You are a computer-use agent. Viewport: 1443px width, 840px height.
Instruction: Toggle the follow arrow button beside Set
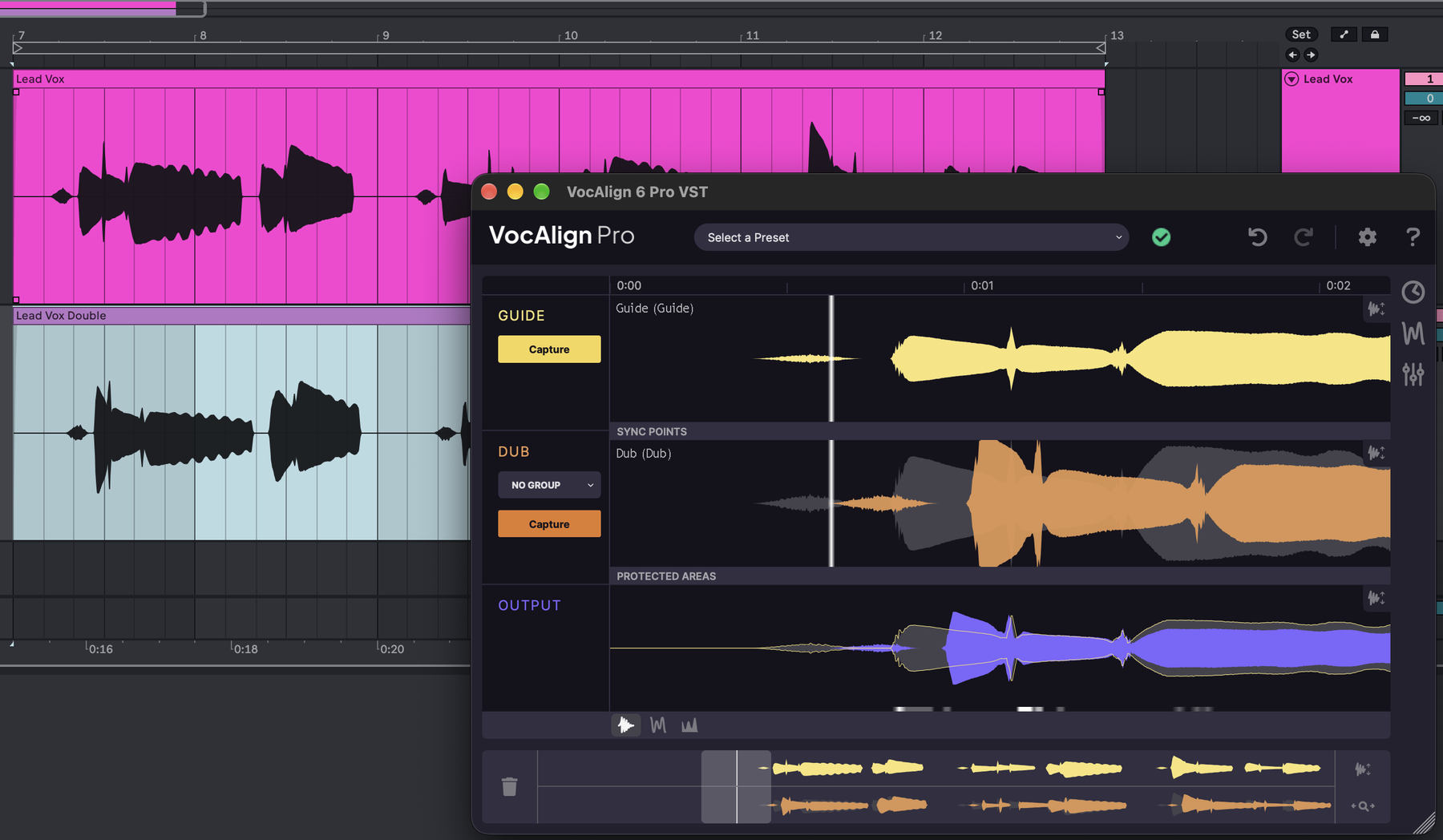(x=1344, y=34)
